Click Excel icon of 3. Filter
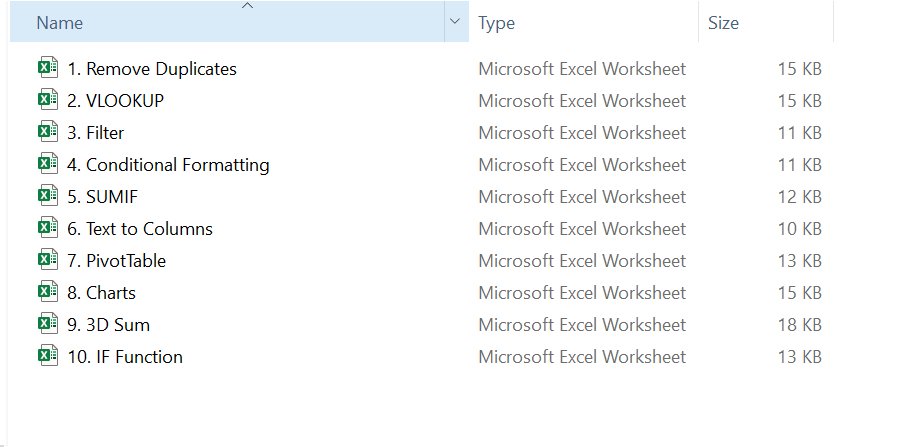 coord(48,132)
